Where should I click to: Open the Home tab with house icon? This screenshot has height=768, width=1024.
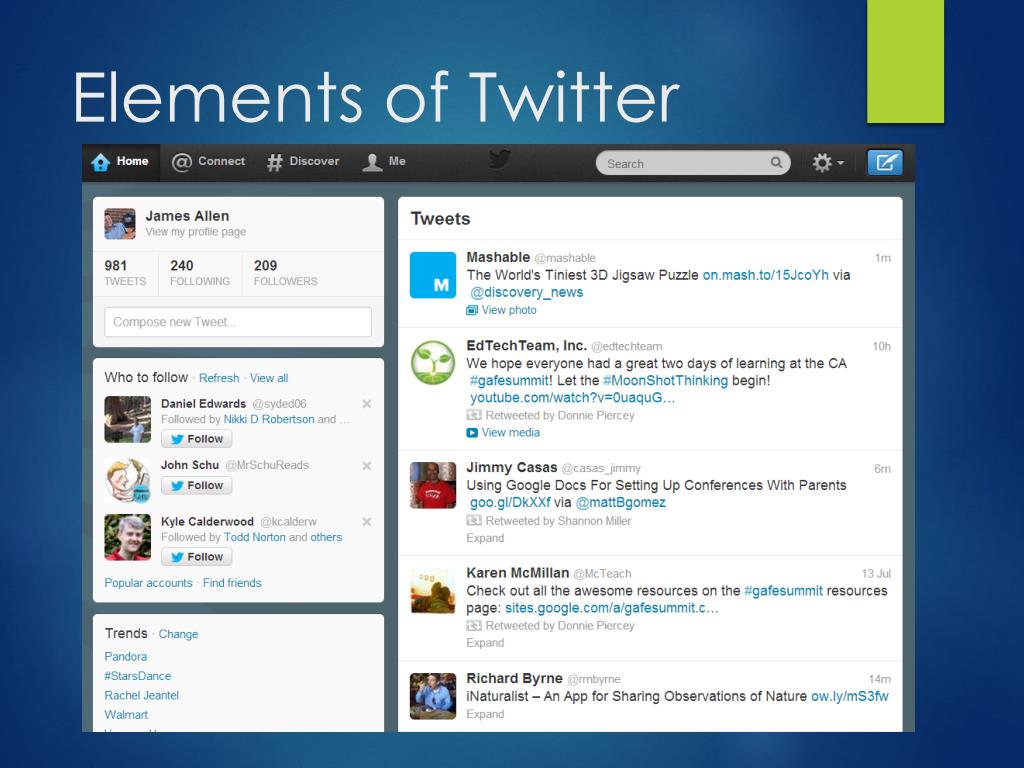click(120, 162)
